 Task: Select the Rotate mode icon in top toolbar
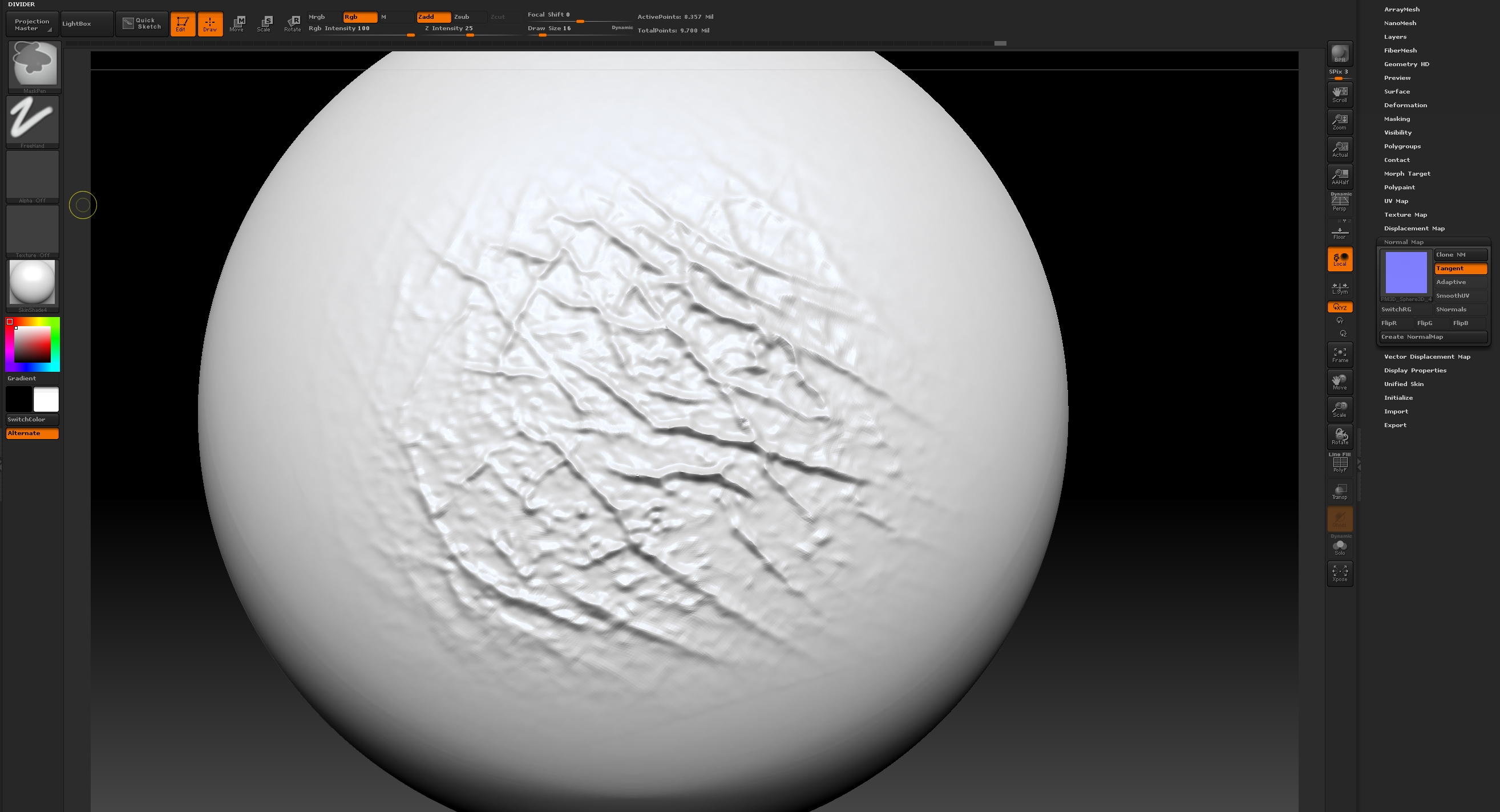[x=292, y=23]
